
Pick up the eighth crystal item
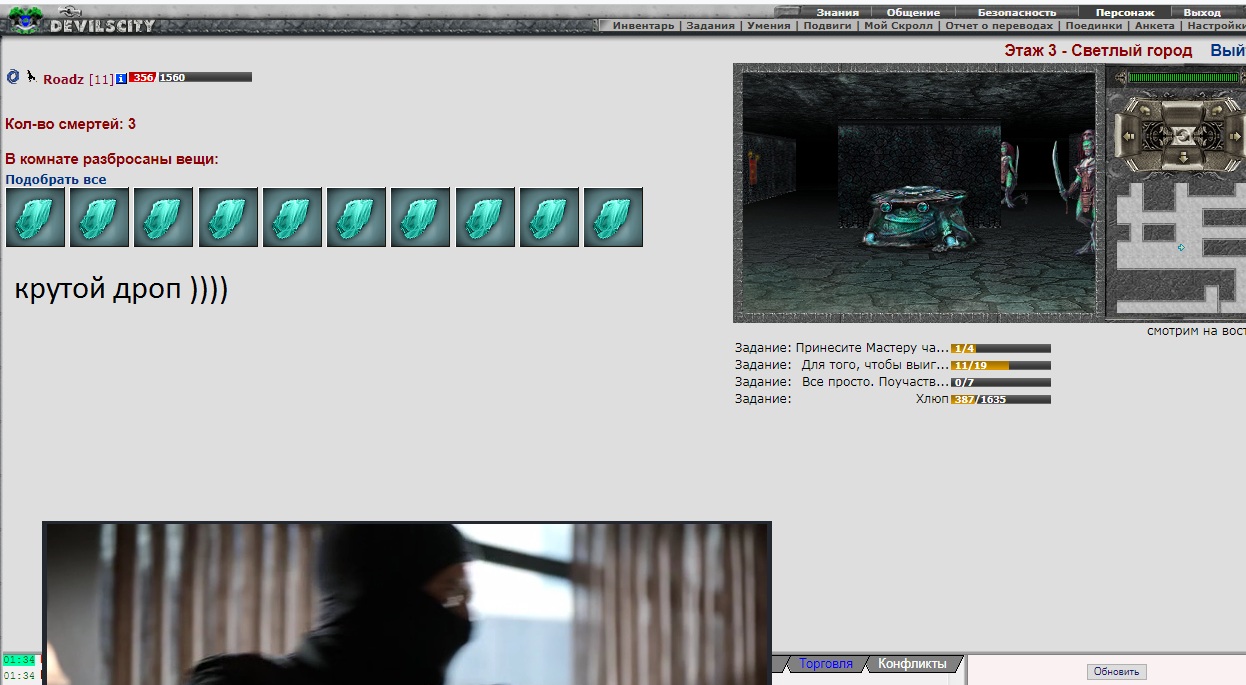point(485,217)
